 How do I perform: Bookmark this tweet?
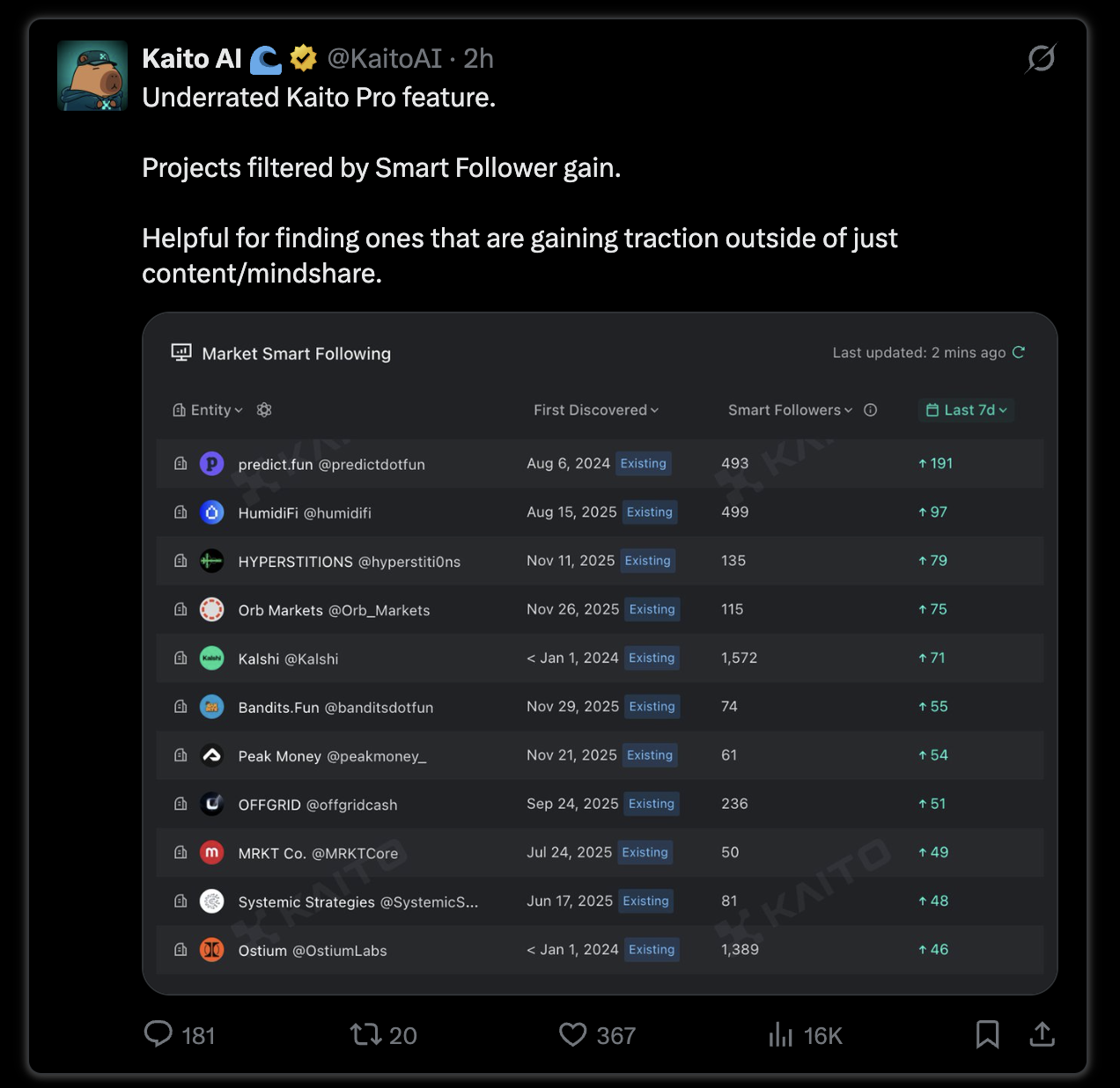pyautogui.click(x=988, y=1034)
